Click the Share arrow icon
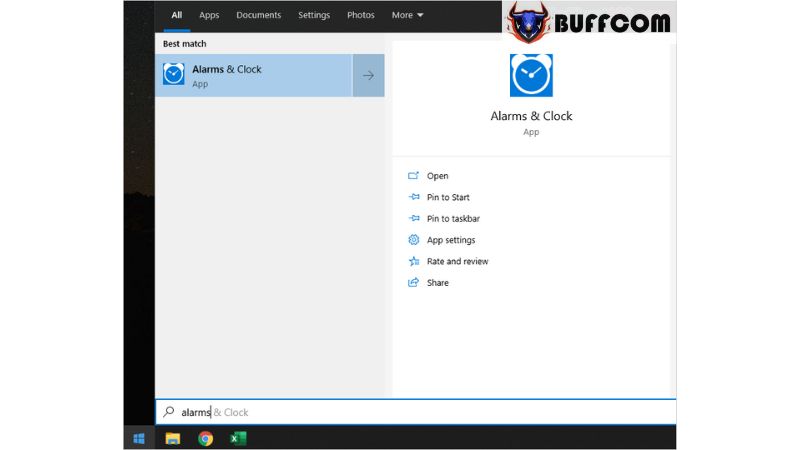 413,282
